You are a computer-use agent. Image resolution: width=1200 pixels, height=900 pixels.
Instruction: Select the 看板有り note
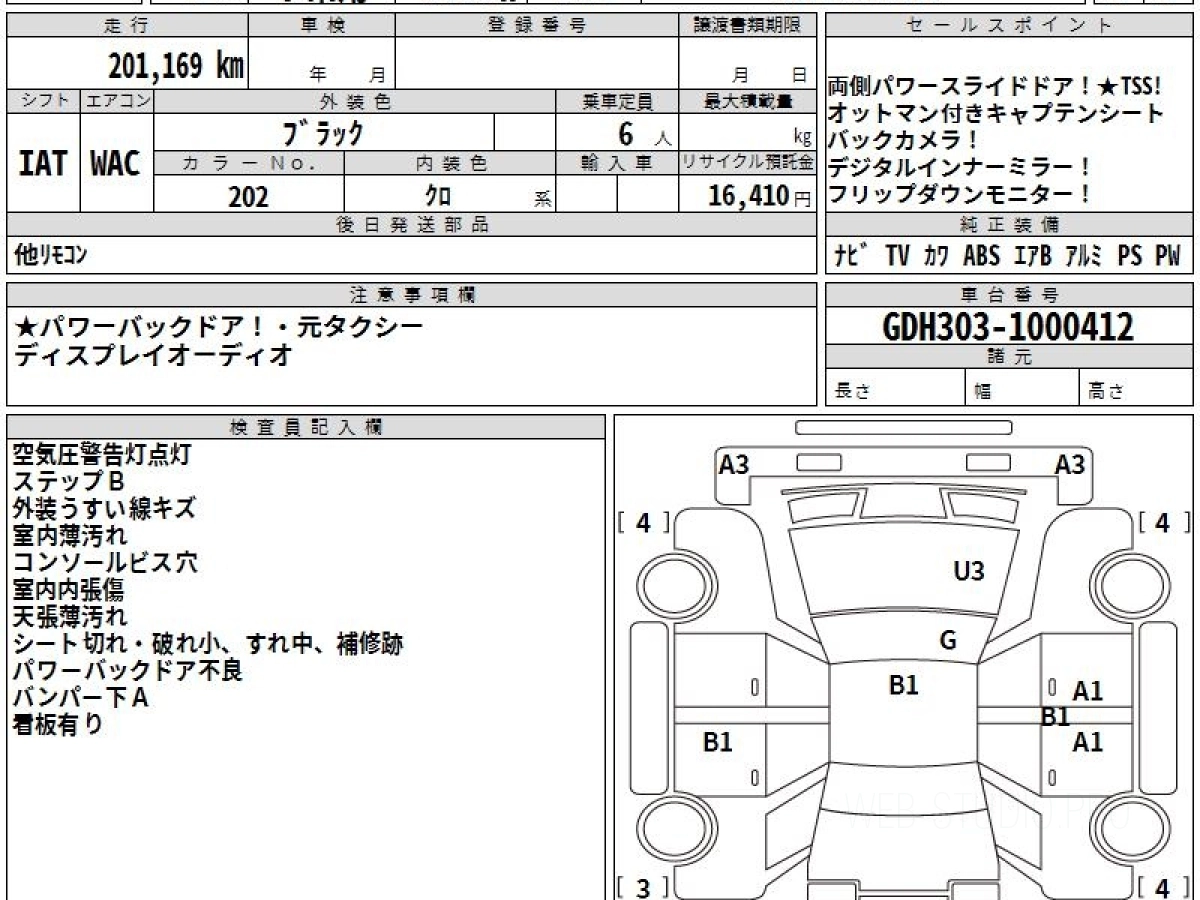click(x=58, y=725)
